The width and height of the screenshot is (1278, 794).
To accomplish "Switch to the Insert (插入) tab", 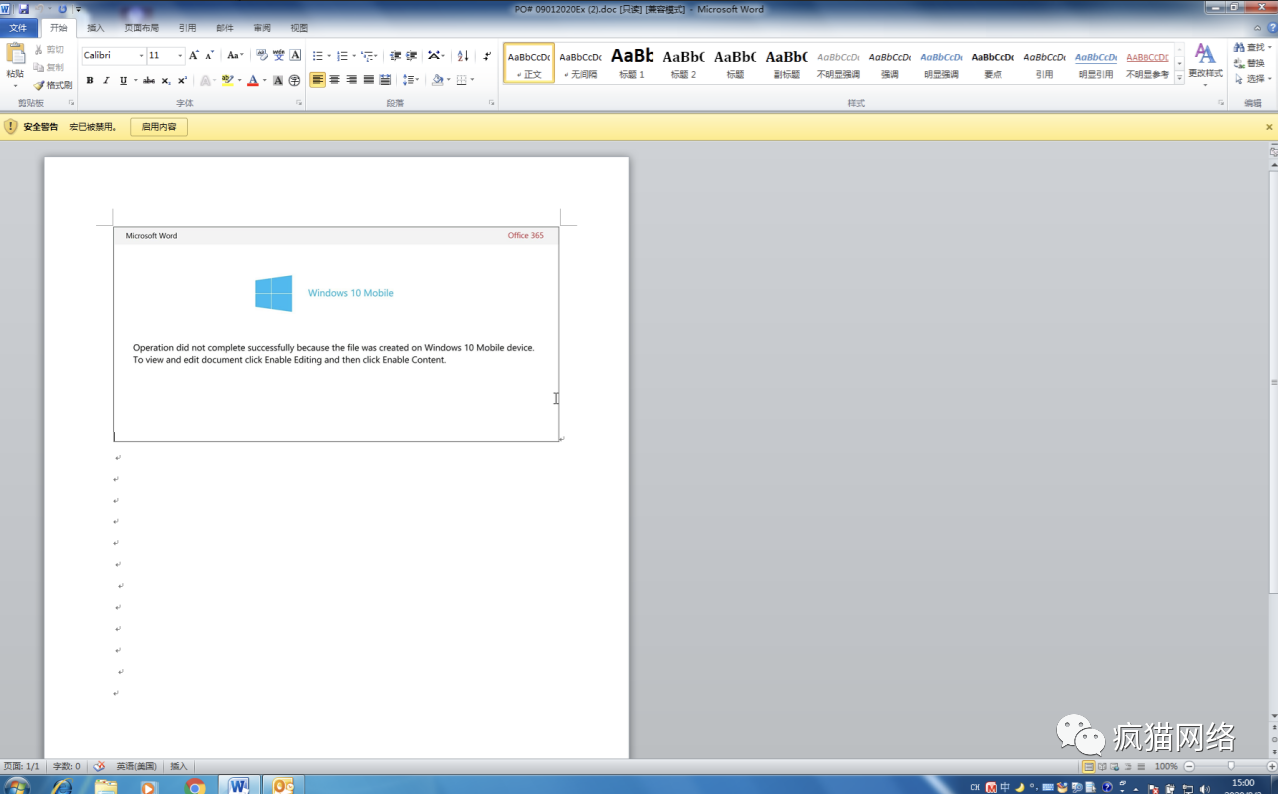I will (96, 28).
